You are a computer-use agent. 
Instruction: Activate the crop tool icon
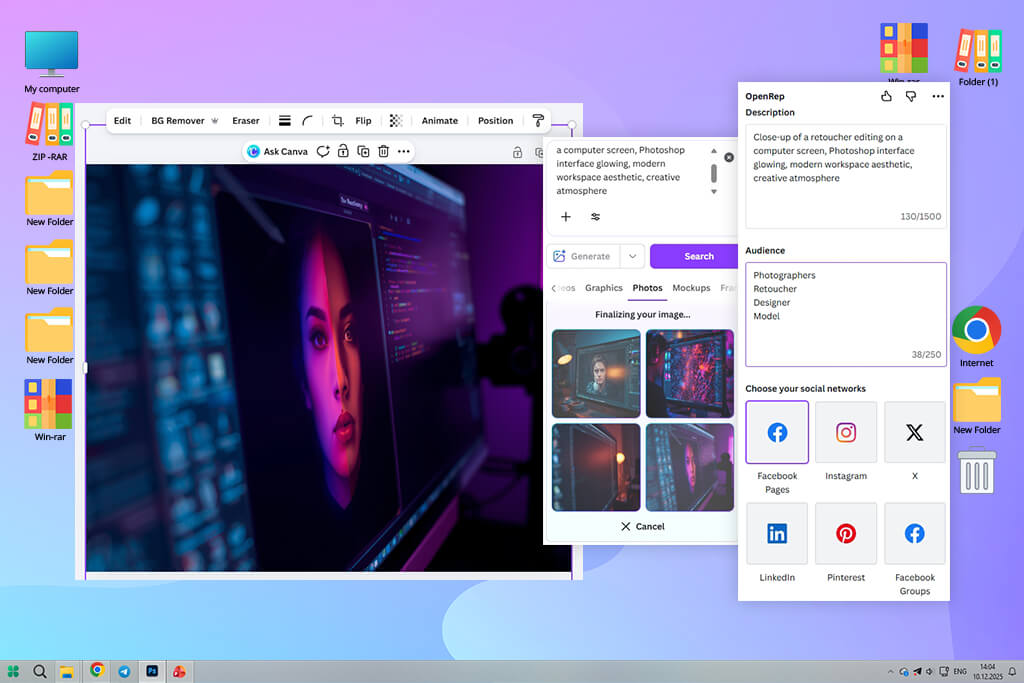click(338, 121)
